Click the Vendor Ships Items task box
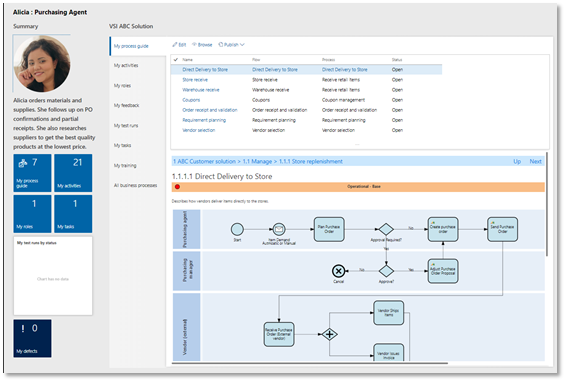Screen dimensions: 566x382 click(388, 313)
